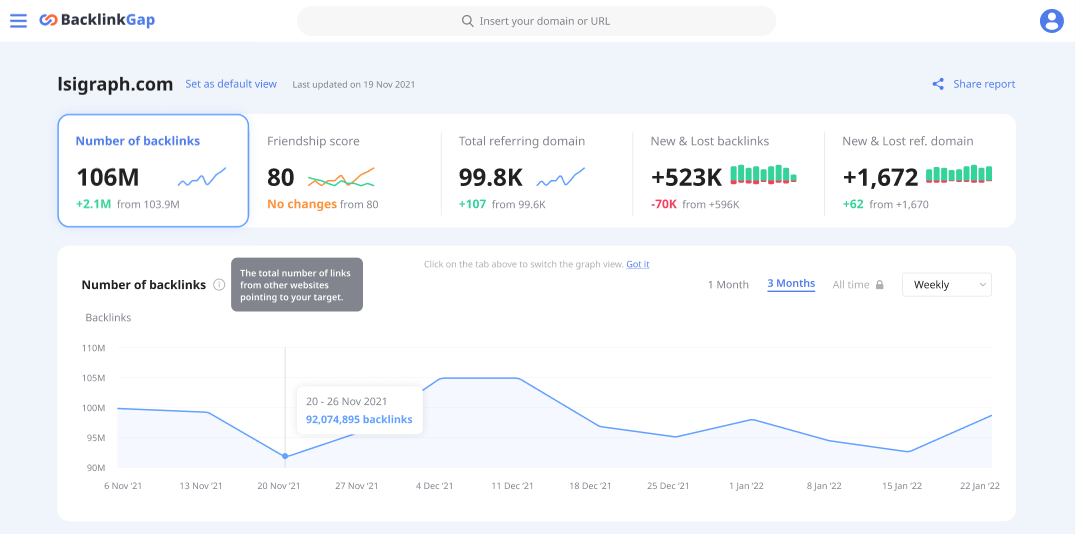1075x534 pixels.
Task: Click the 20 - 26 Nov 2021 tooltip date
Action: [x=346, y=402]
